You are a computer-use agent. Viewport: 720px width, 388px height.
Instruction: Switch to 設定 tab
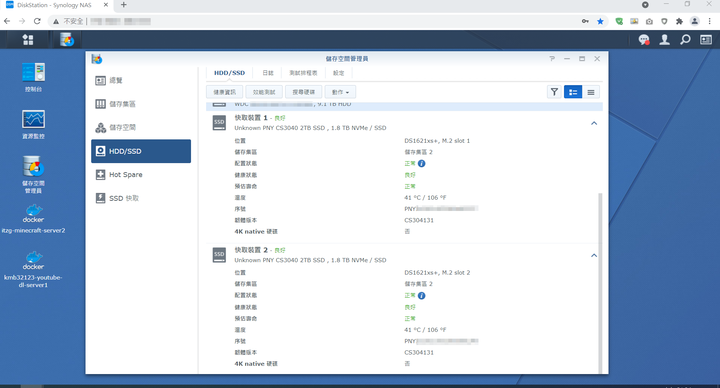pos(338,73)
